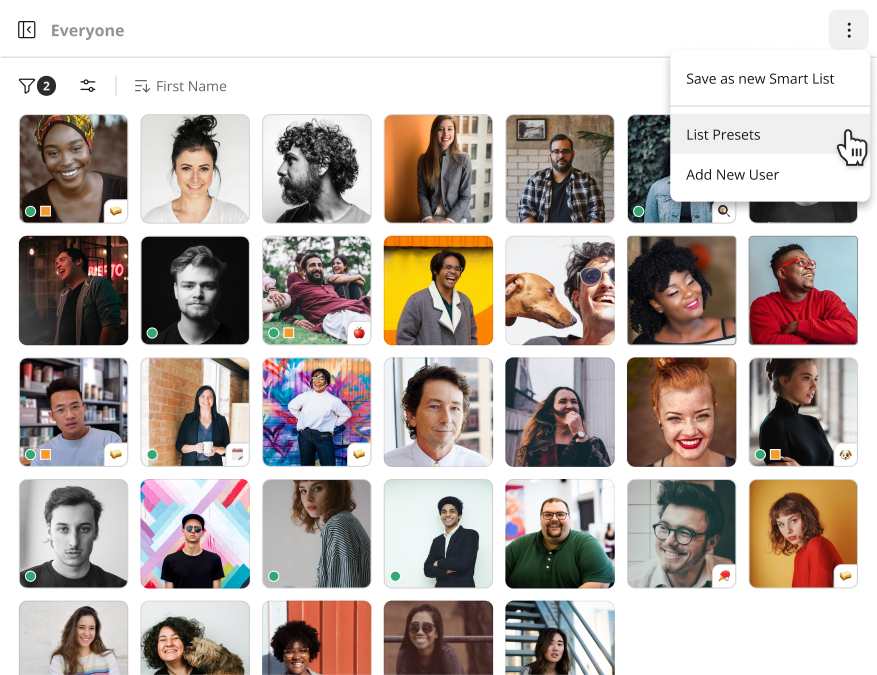This screenshot has width=877, height=675.
Task: Click green status dot on headwrap woman card
Action: (x=31, y=211)
